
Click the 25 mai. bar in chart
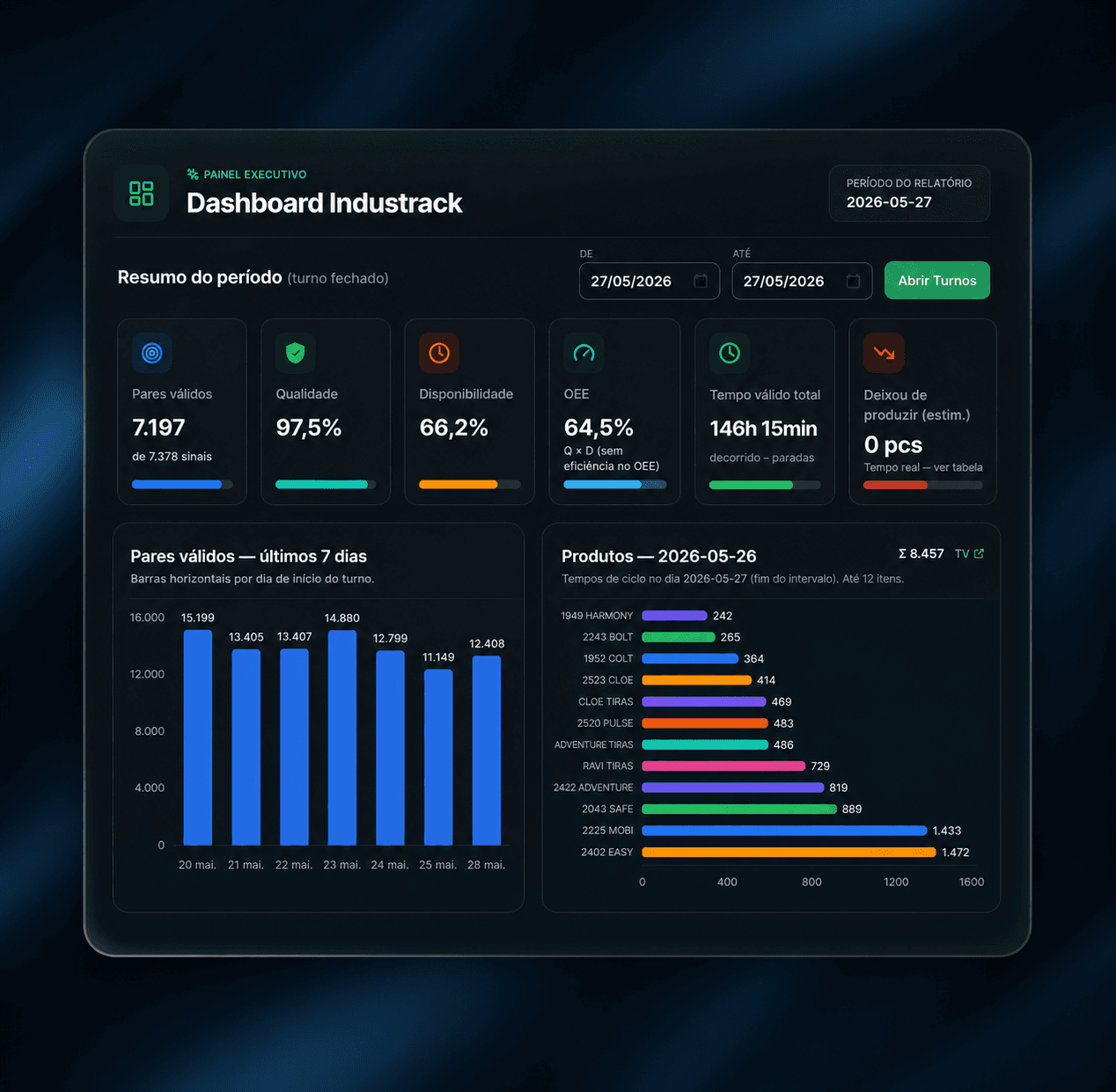click(x=438, y=757)
